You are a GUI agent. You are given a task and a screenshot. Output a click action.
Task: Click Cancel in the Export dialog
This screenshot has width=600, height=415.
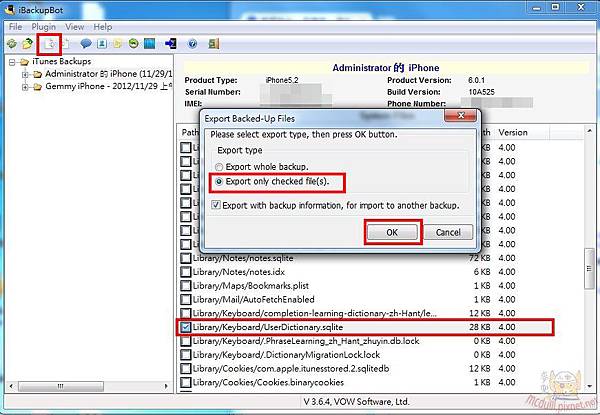(448, 232)
